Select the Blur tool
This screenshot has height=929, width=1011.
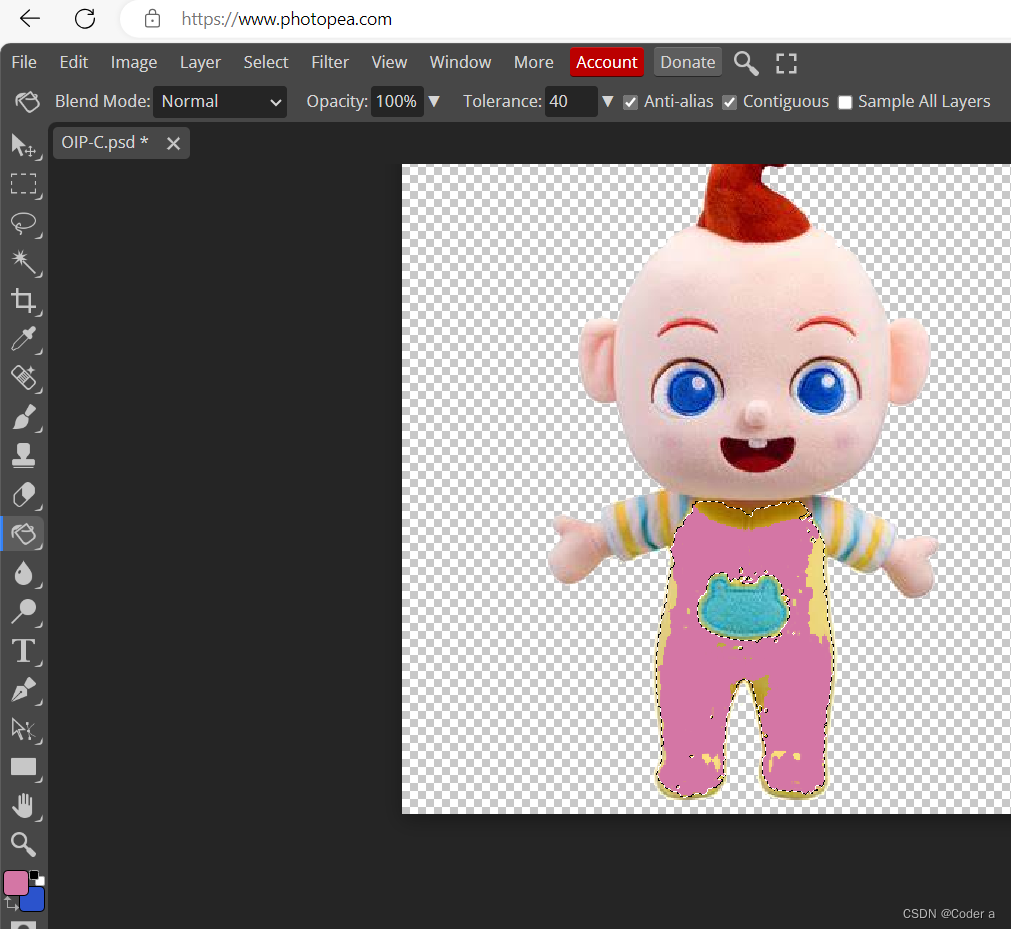click(24, 572)
